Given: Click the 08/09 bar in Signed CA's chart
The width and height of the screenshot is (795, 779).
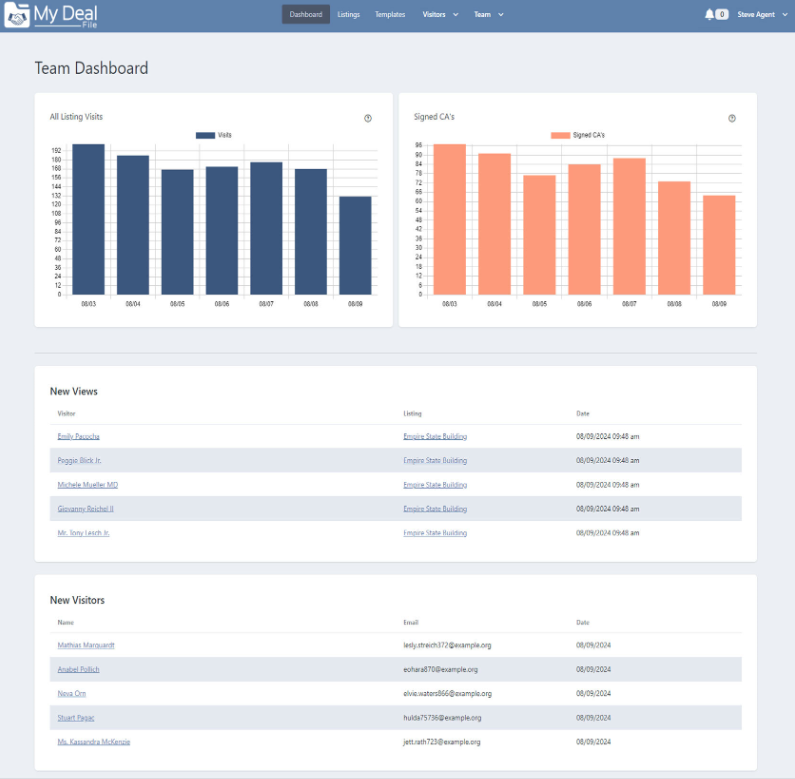Looking at the screenshot, I should 719,245.
